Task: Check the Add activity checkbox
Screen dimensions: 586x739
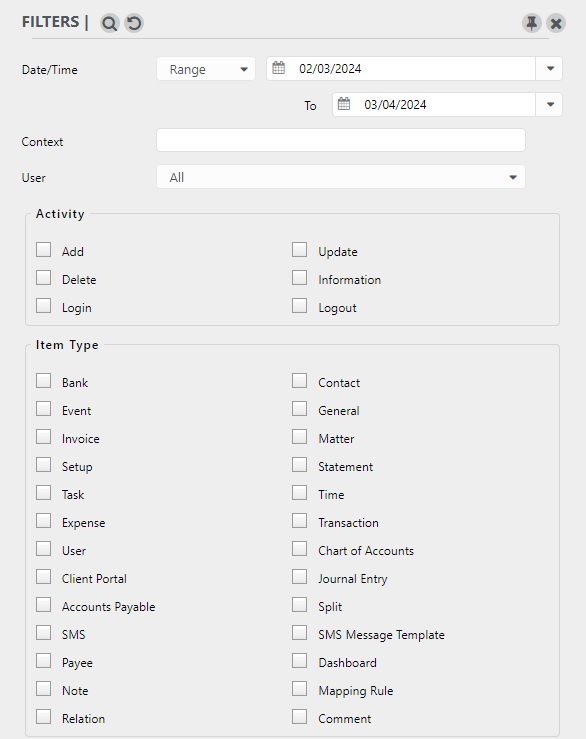Action: [44, 250]
